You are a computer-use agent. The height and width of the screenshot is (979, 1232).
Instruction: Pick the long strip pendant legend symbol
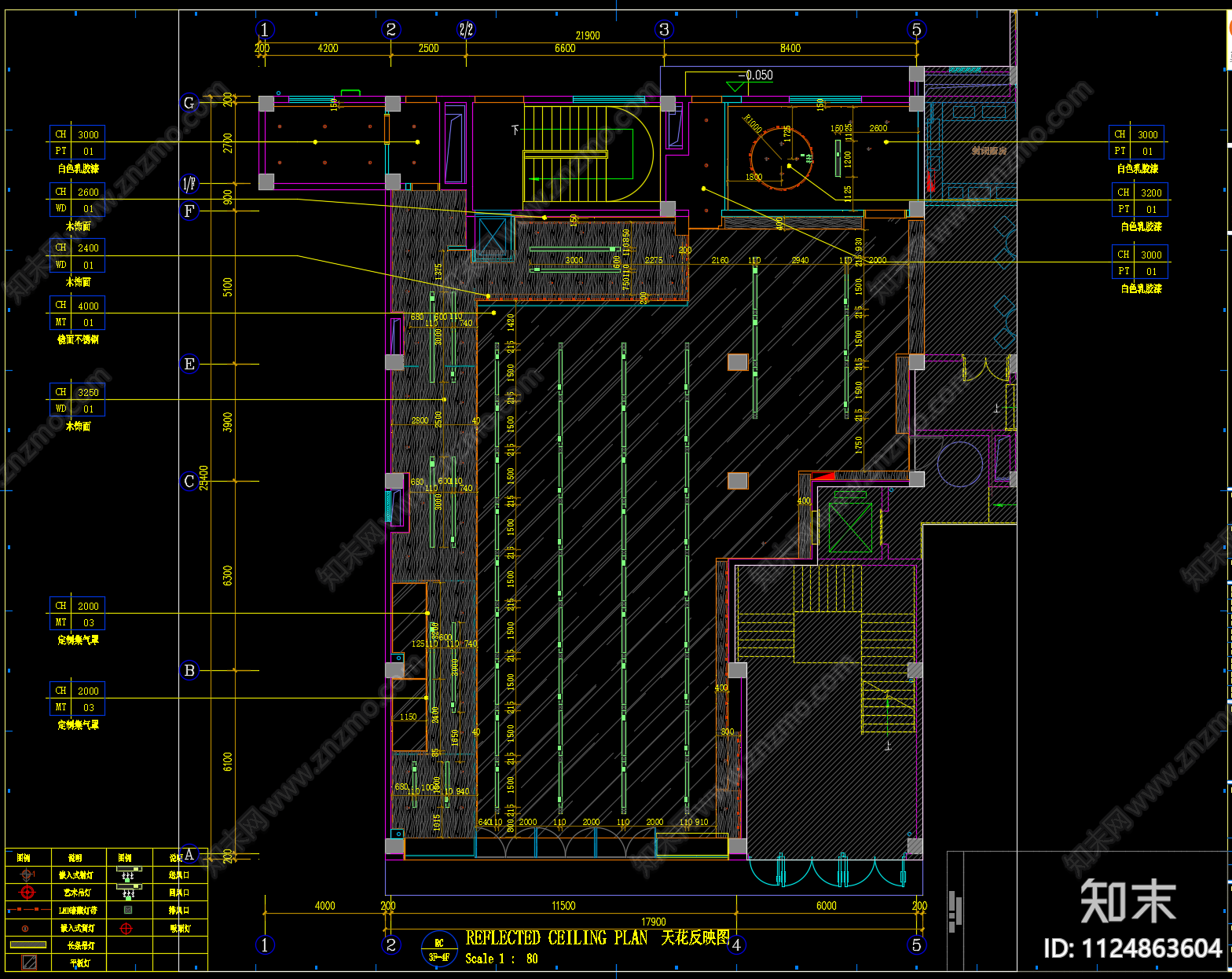click(x=27, y=945)
